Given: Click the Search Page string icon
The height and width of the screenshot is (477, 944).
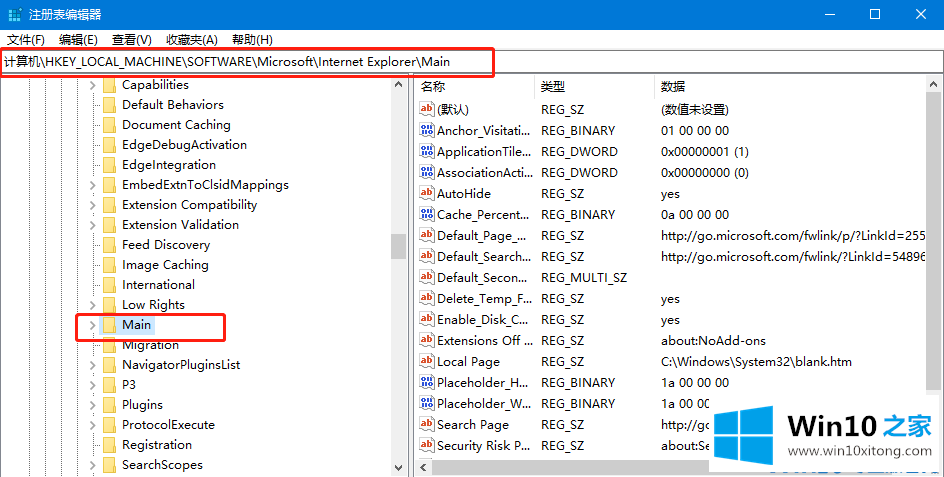Looking at the screenshot, I should tap(427, 425).
